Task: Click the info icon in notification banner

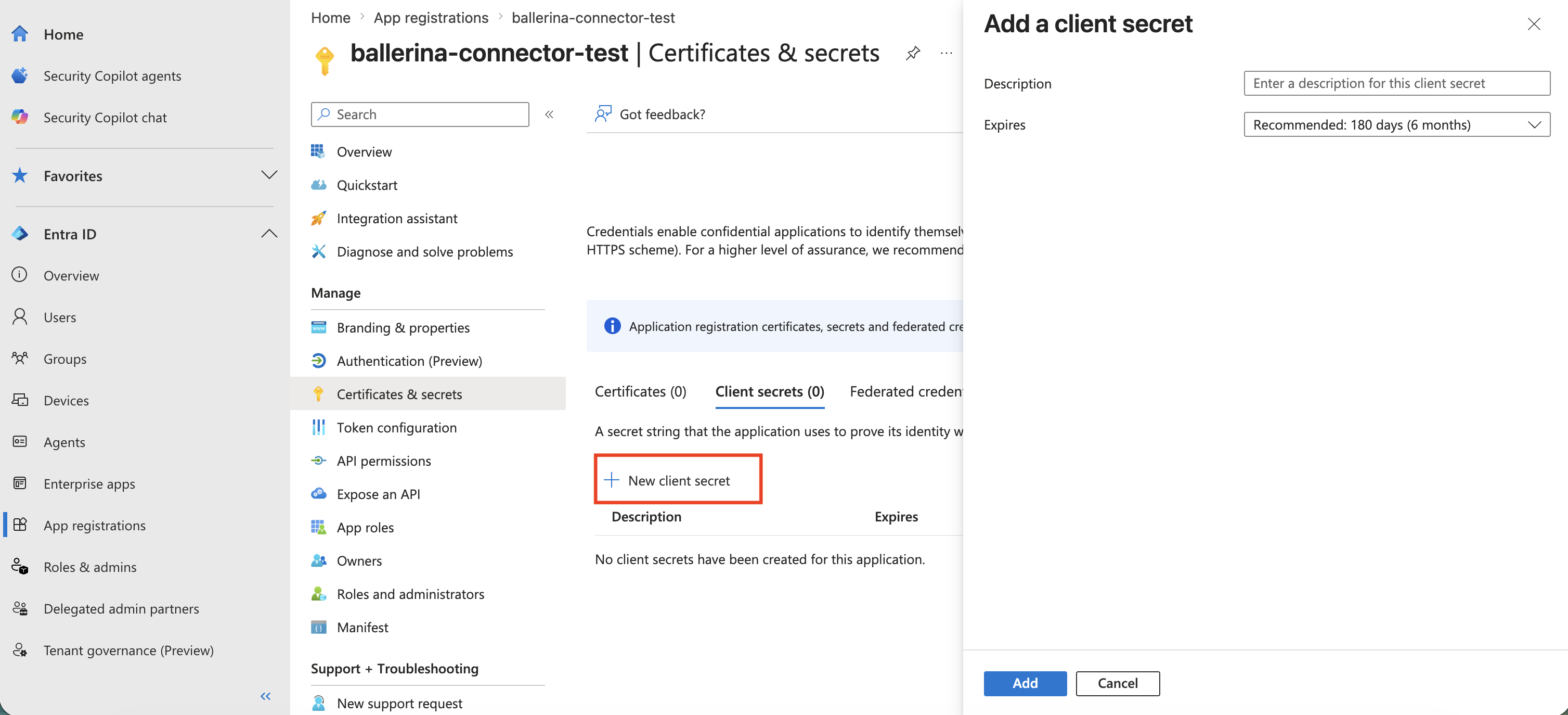Action: click(x=612, y=326)
